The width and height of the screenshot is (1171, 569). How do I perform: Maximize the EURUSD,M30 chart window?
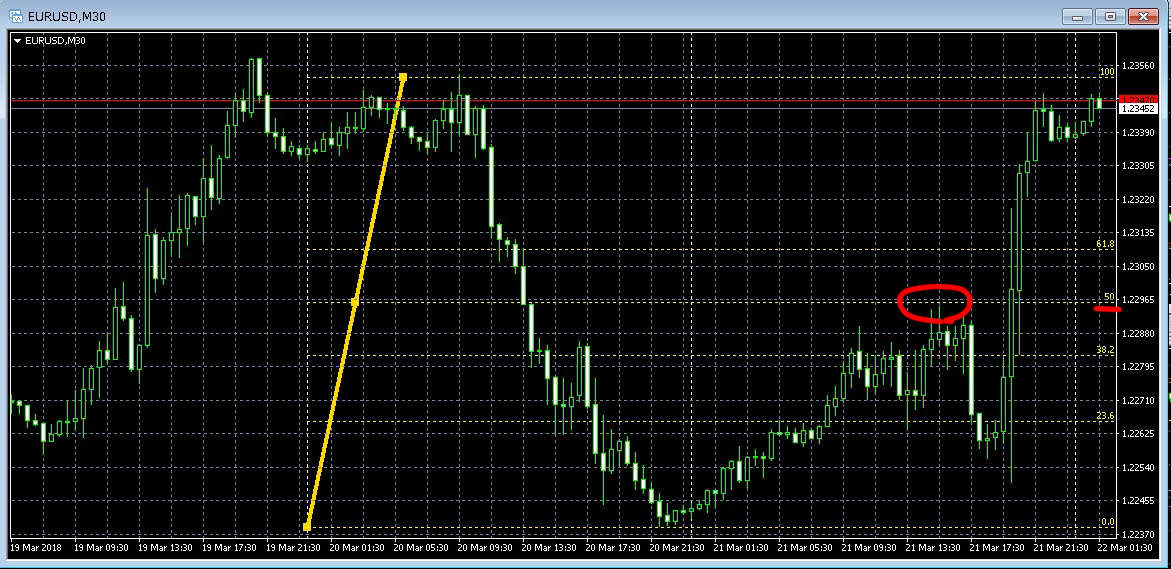1110,16
